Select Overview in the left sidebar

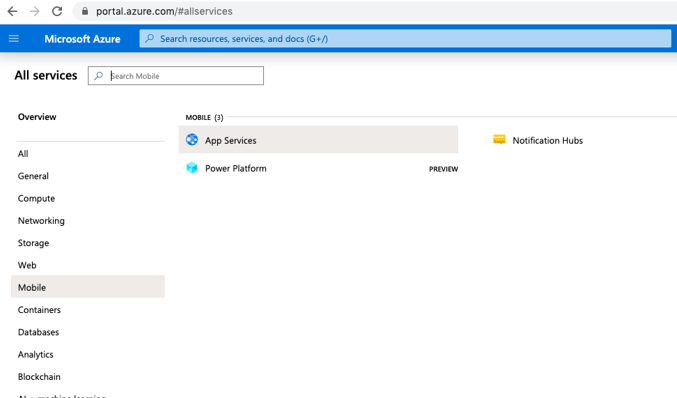[x=37, y=117]
